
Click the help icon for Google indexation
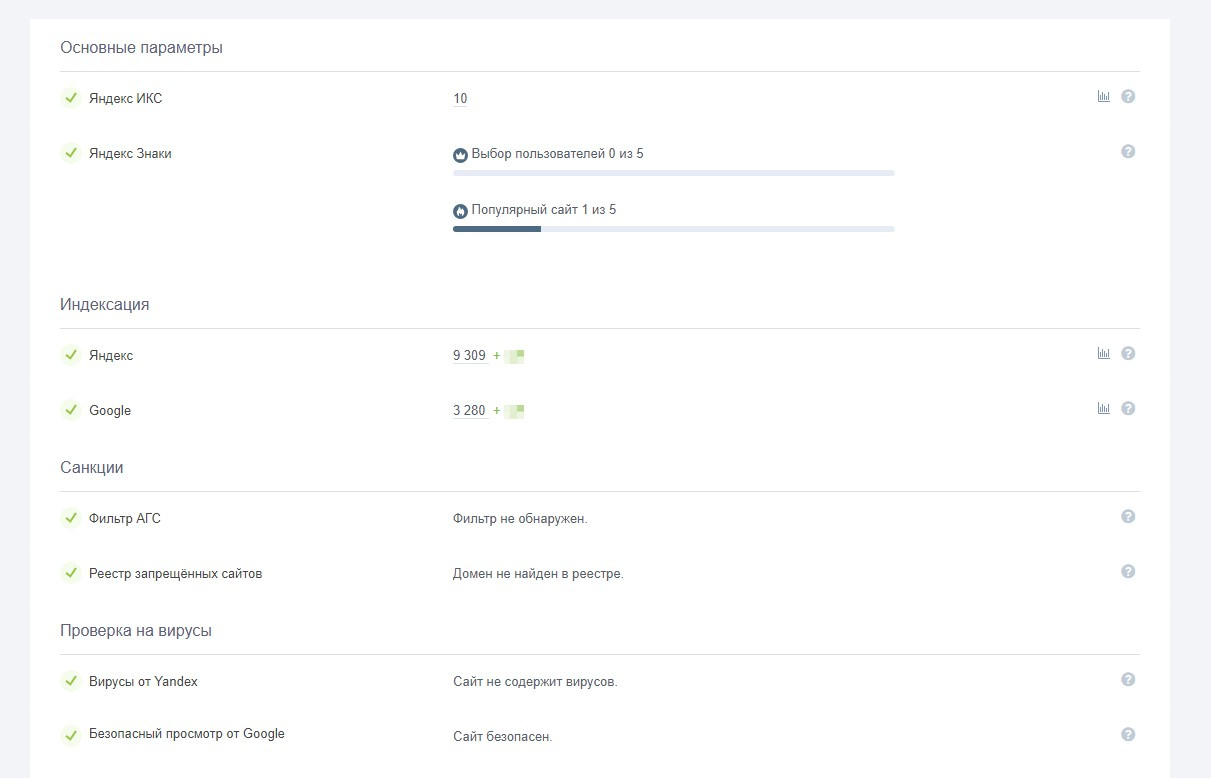[1128, 408]
